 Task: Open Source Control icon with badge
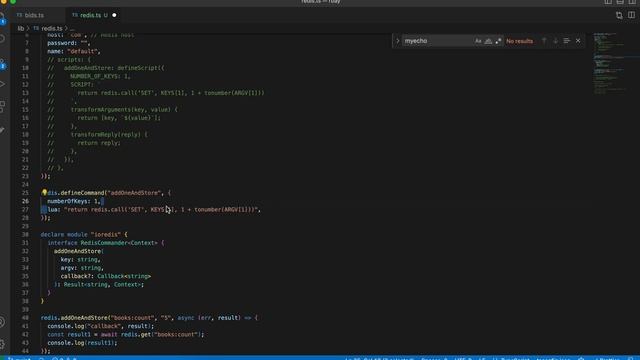coord(2,64)
